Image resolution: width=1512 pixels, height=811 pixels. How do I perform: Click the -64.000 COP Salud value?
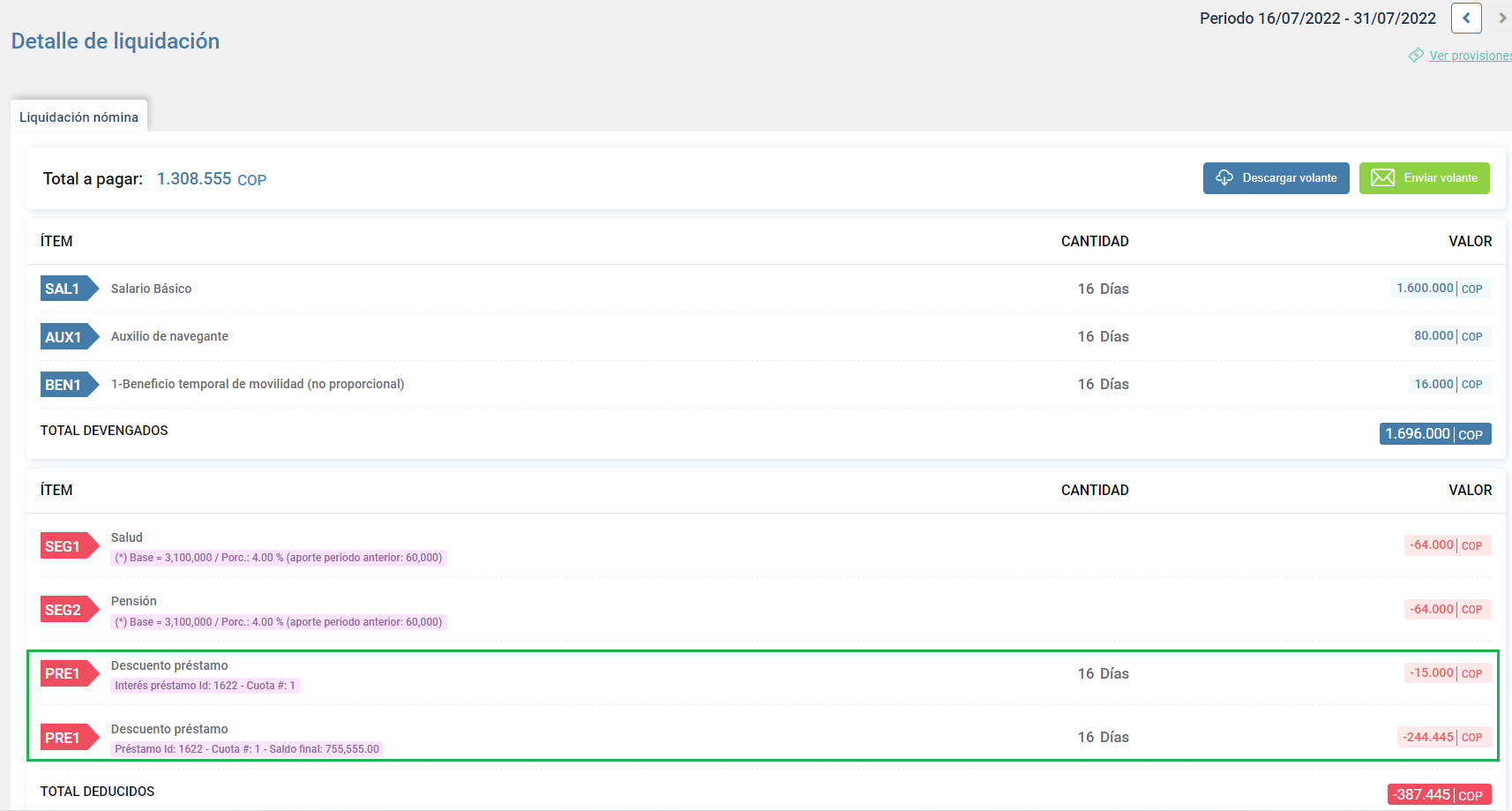[1448, 545]
